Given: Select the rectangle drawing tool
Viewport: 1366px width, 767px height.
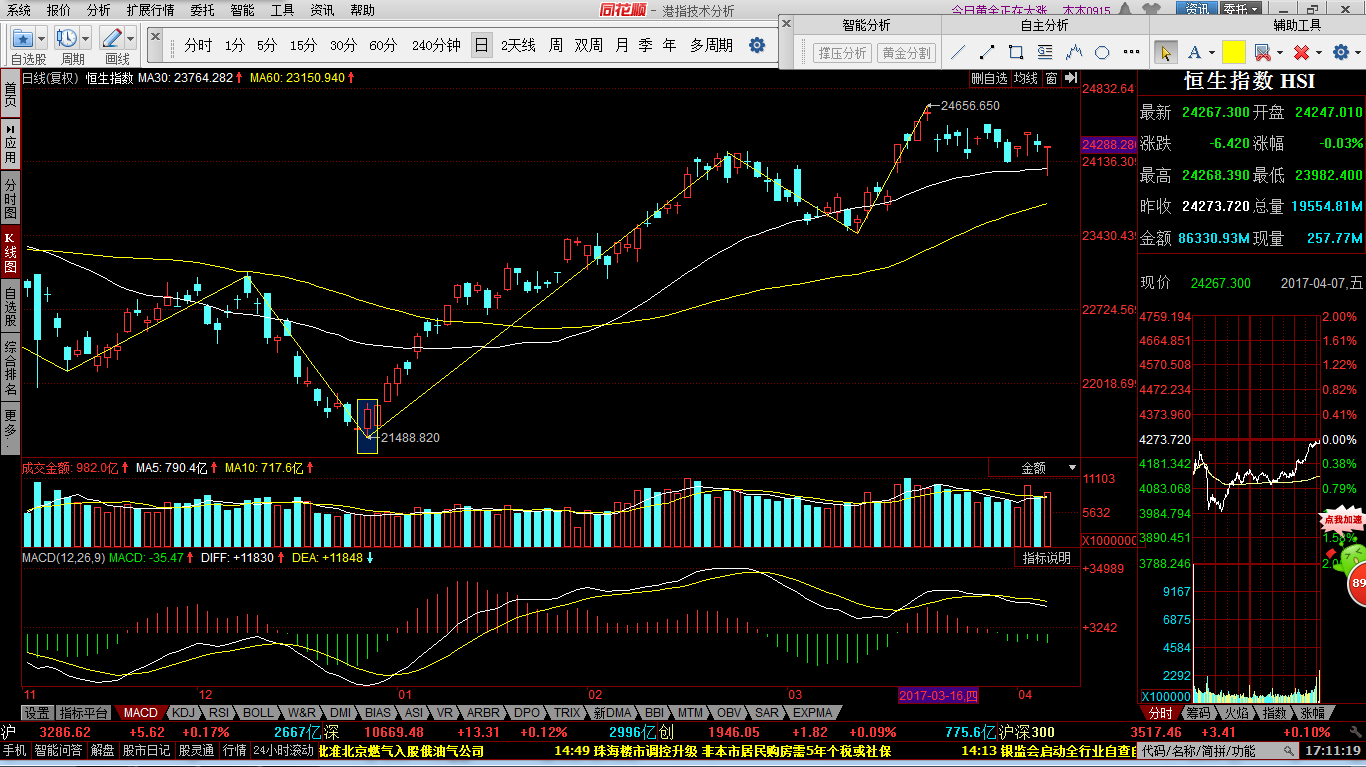Looking at the screenshot, I should 1016,52.
